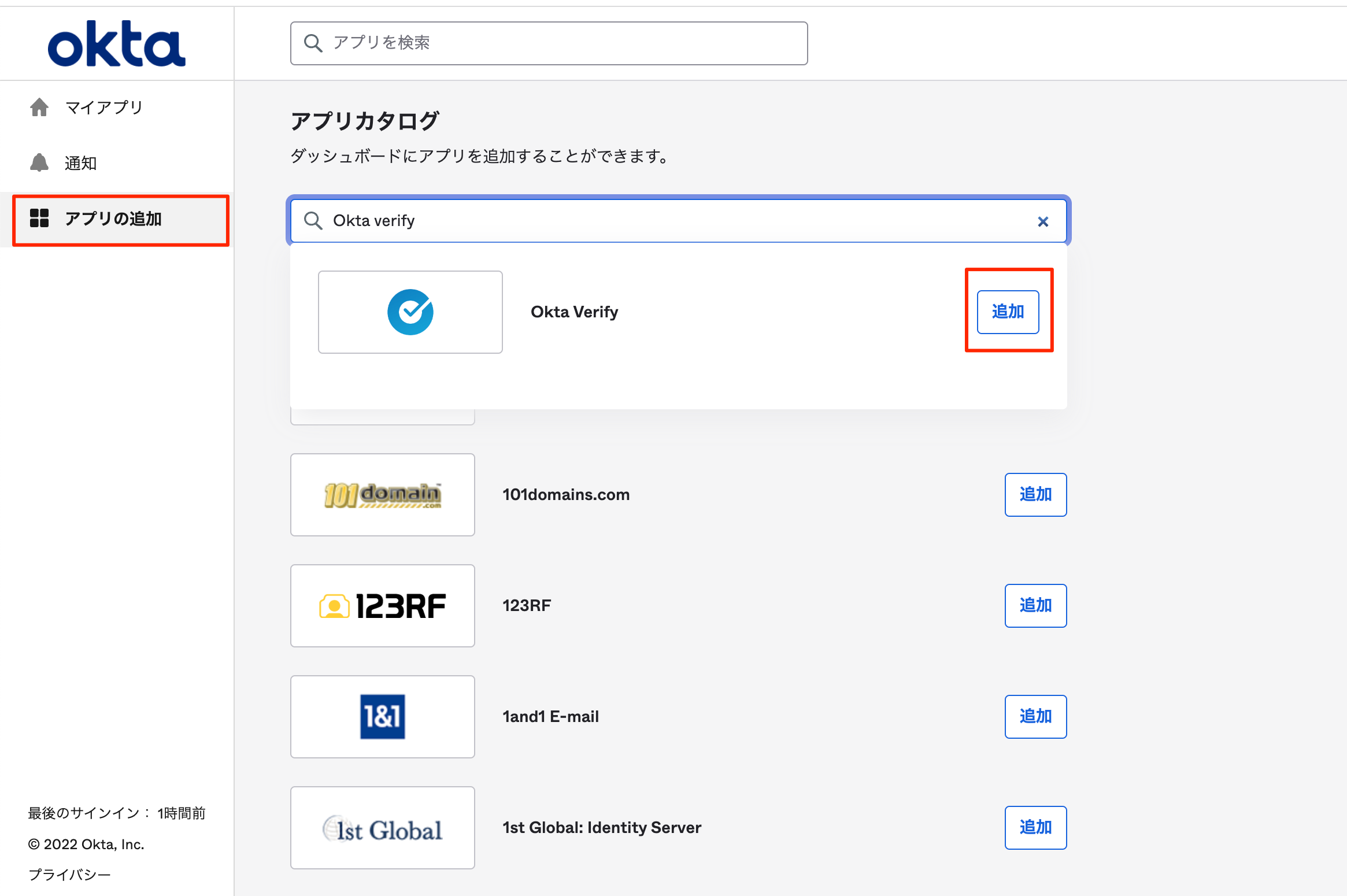
Task: Click 追加 next to 1and1 E-mail
Action: click(1035, 717)
